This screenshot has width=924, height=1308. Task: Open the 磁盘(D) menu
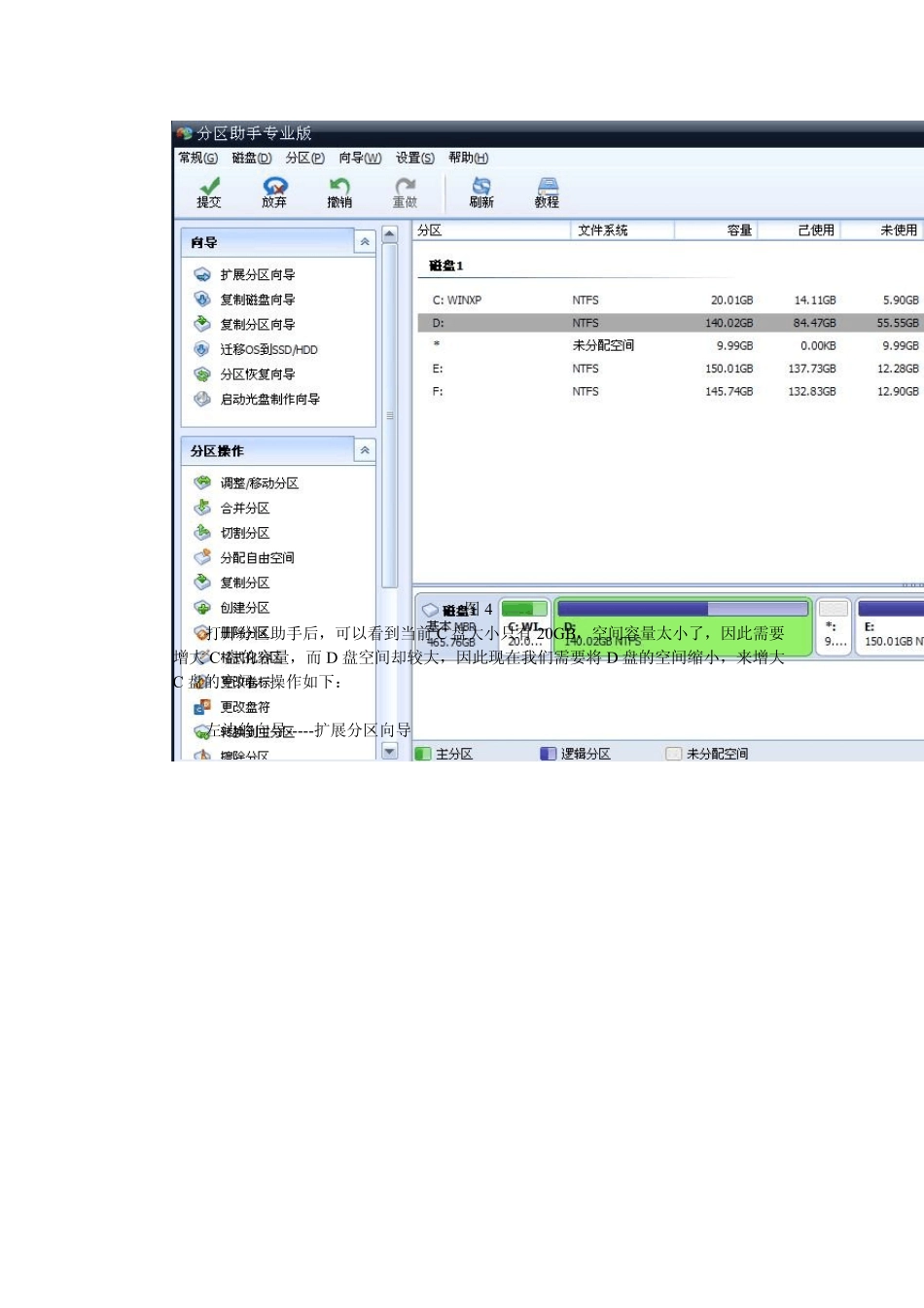pos(252,158)
